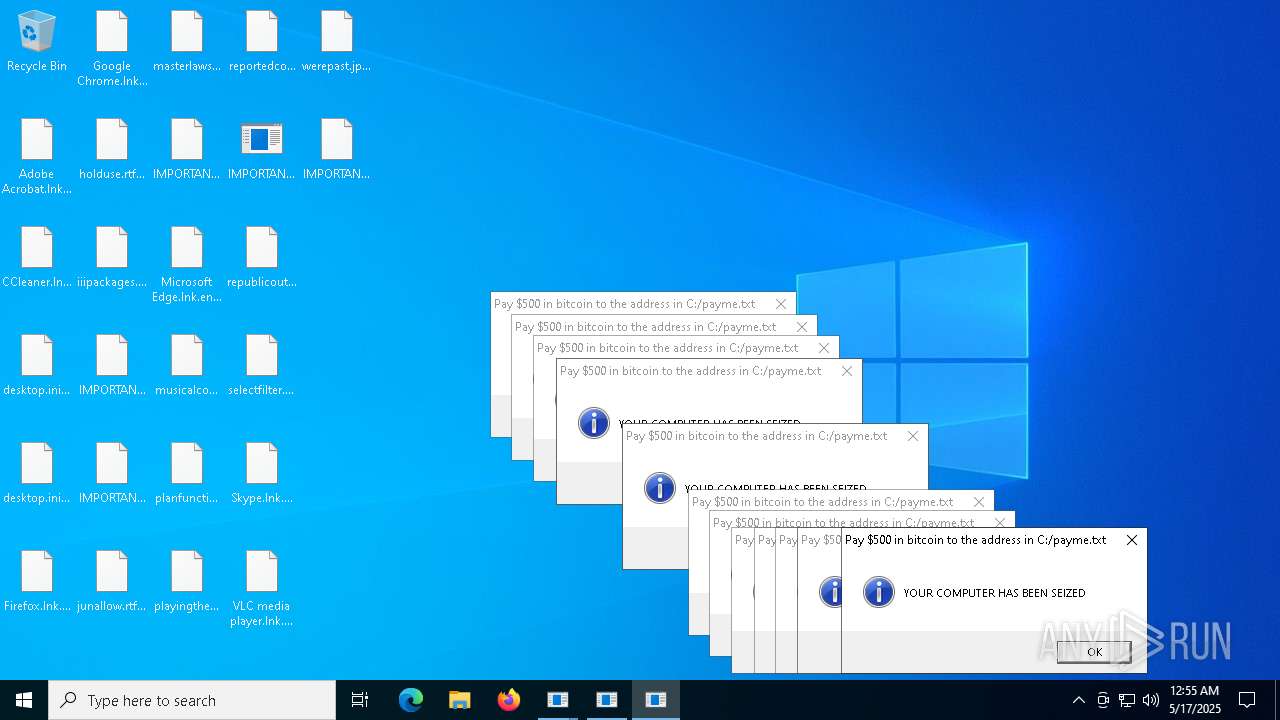Open the Action Center notifications icon
This screenshot has height=720, width=1280.
[x=1247, y=700]
